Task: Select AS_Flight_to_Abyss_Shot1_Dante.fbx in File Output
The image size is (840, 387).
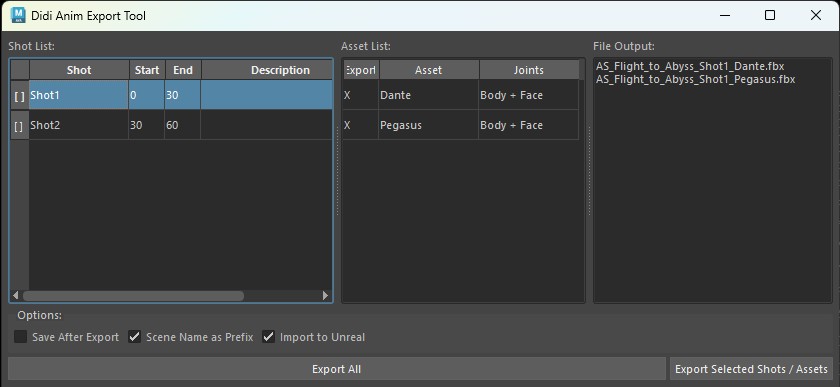Action: (x=690, y=66)
